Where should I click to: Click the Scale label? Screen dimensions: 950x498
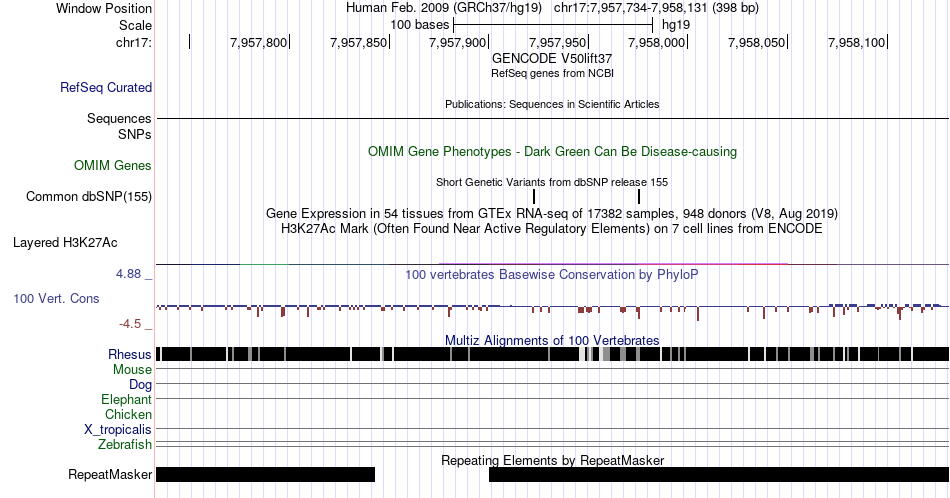(x=135, y=25)
